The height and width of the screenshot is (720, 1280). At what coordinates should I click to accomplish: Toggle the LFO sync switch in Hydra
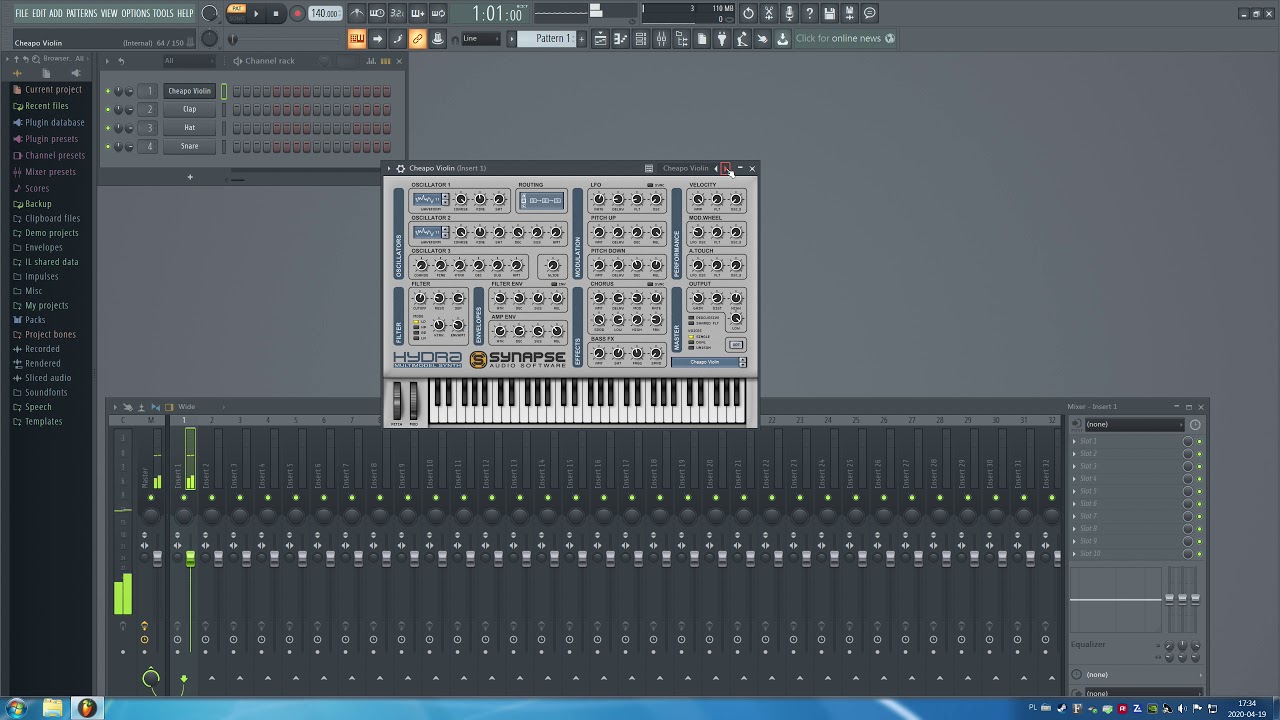(650, 185)
